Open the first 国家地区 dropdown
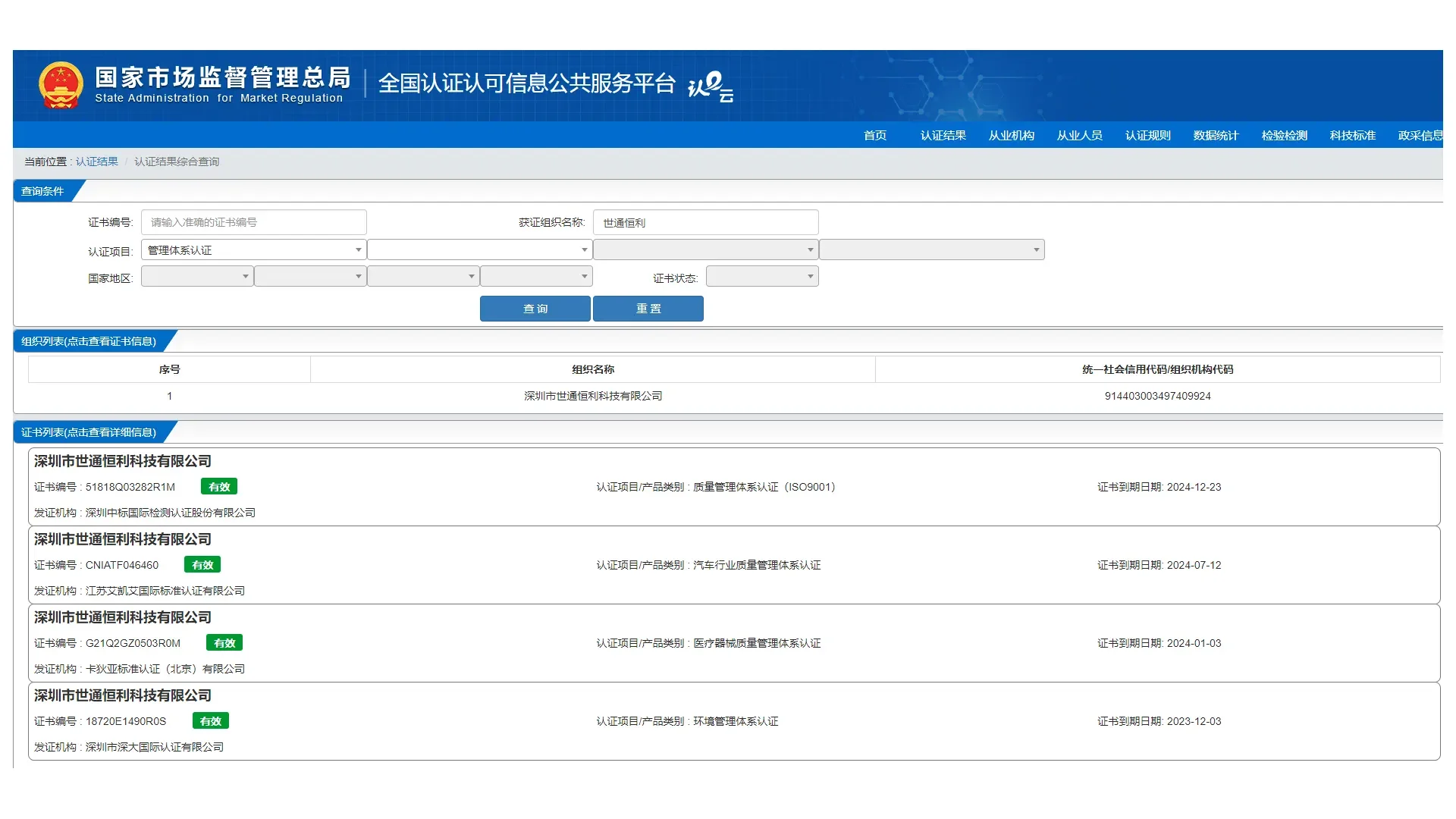This screenshot has height=819, width=1456. tap(196, 277)
